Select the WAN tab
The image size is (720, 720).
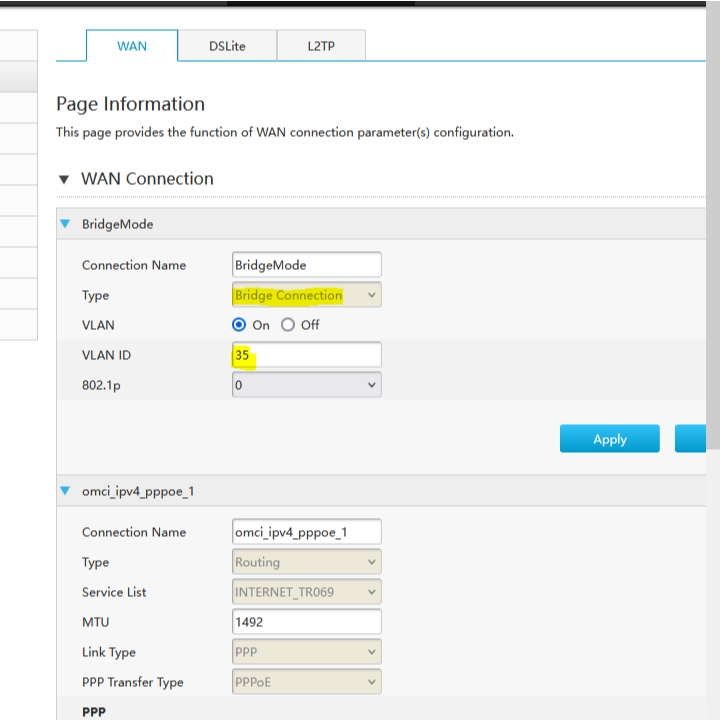pyautogui.click(x=132, y=46)
